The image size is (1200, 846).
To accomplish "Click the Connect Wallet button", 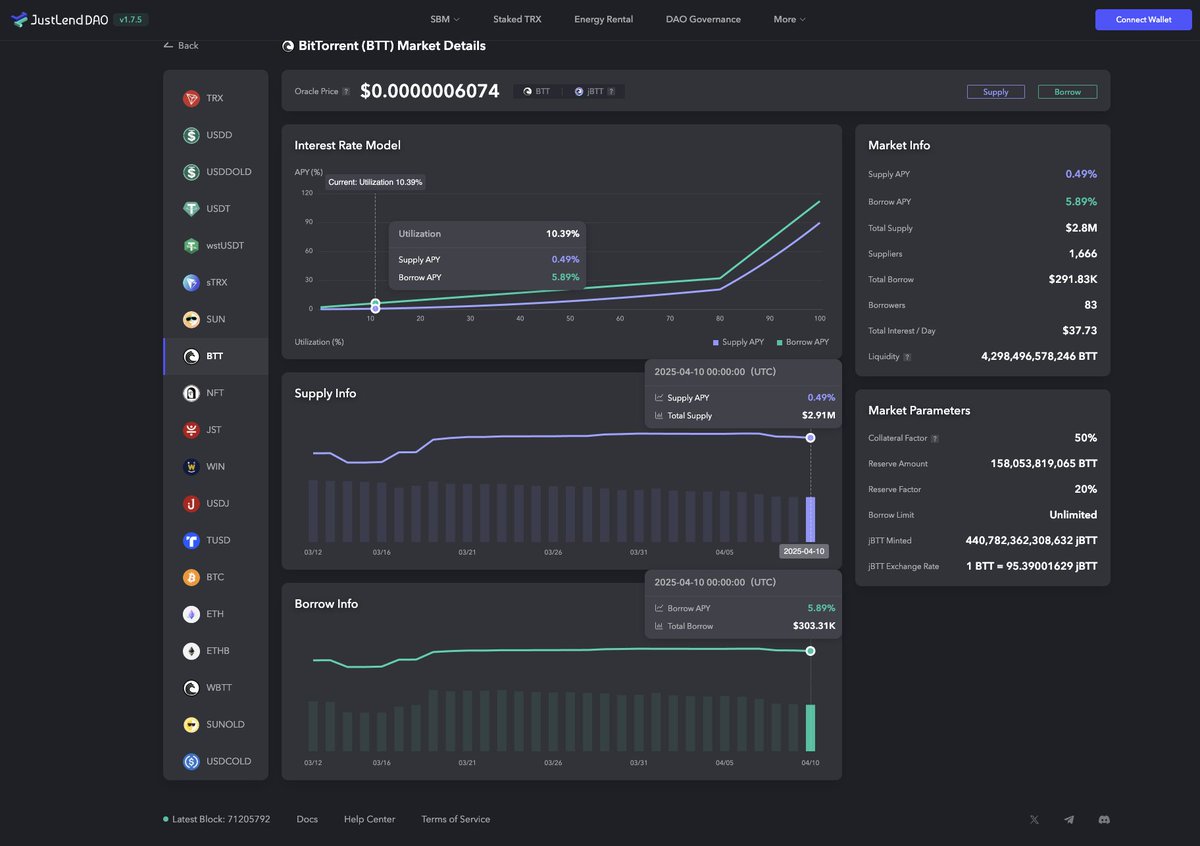I will point(1144,19).
